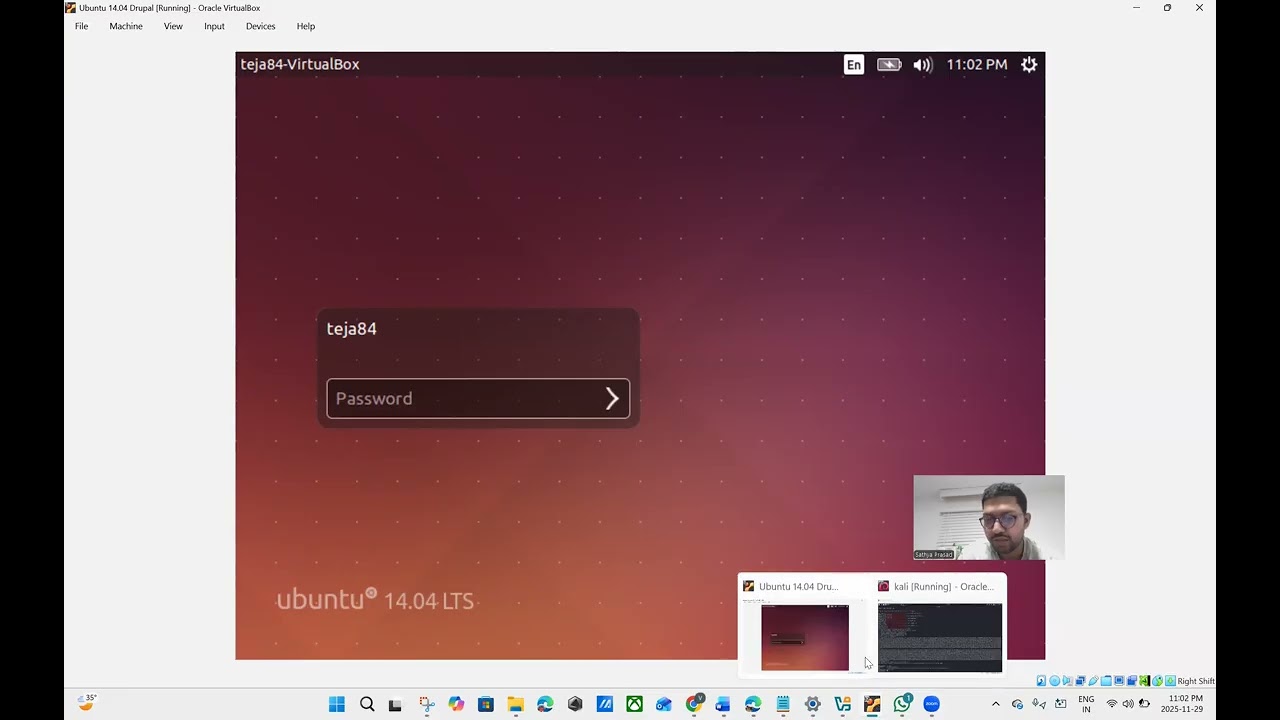Viewport: 1280px width, 720px height.
Task: Open Notepad from the taskbar
Action: (783, 704)
